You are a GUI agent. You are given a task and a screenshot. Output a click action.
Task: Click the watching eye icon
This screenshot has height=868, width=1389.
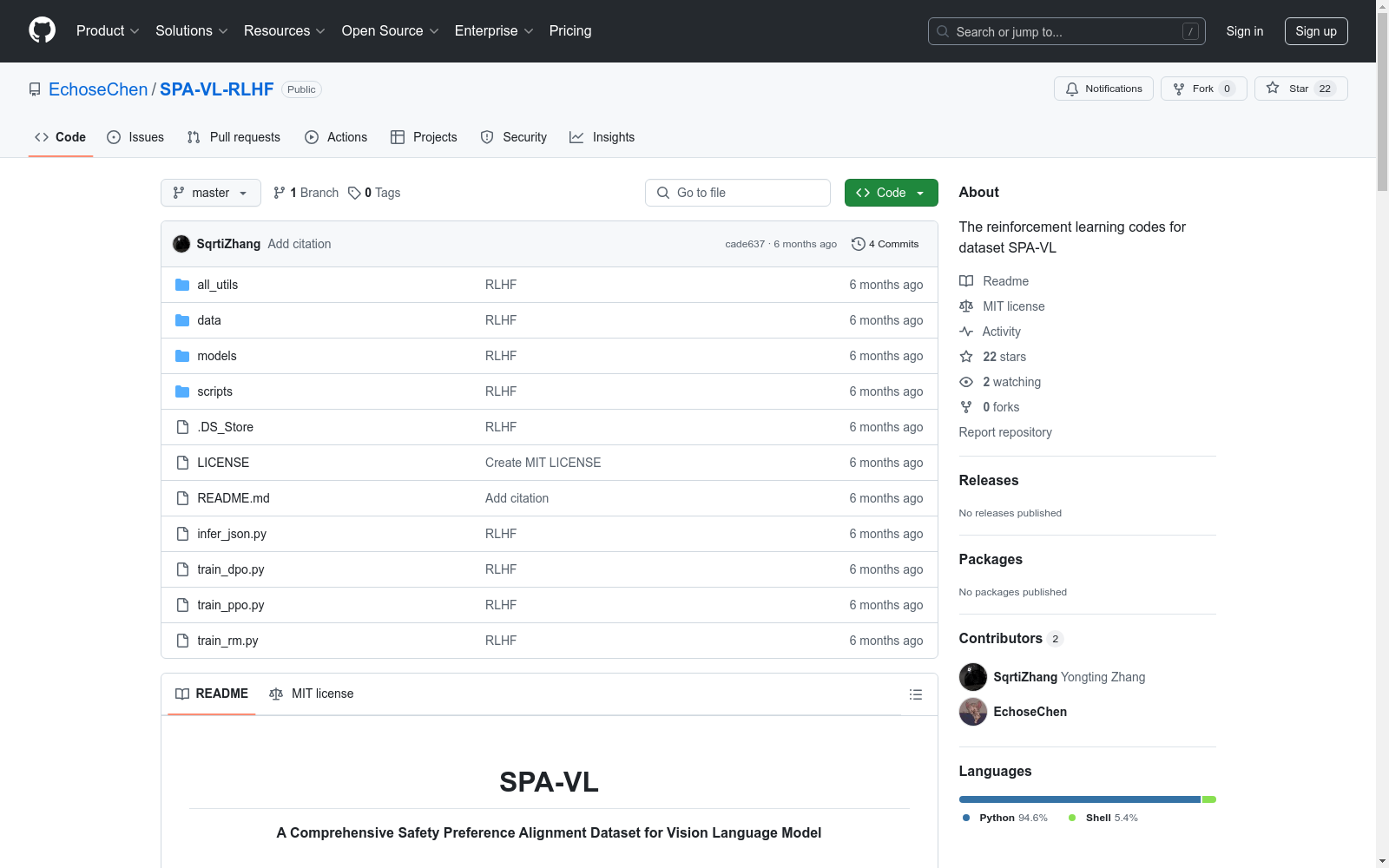click(966, 382)
